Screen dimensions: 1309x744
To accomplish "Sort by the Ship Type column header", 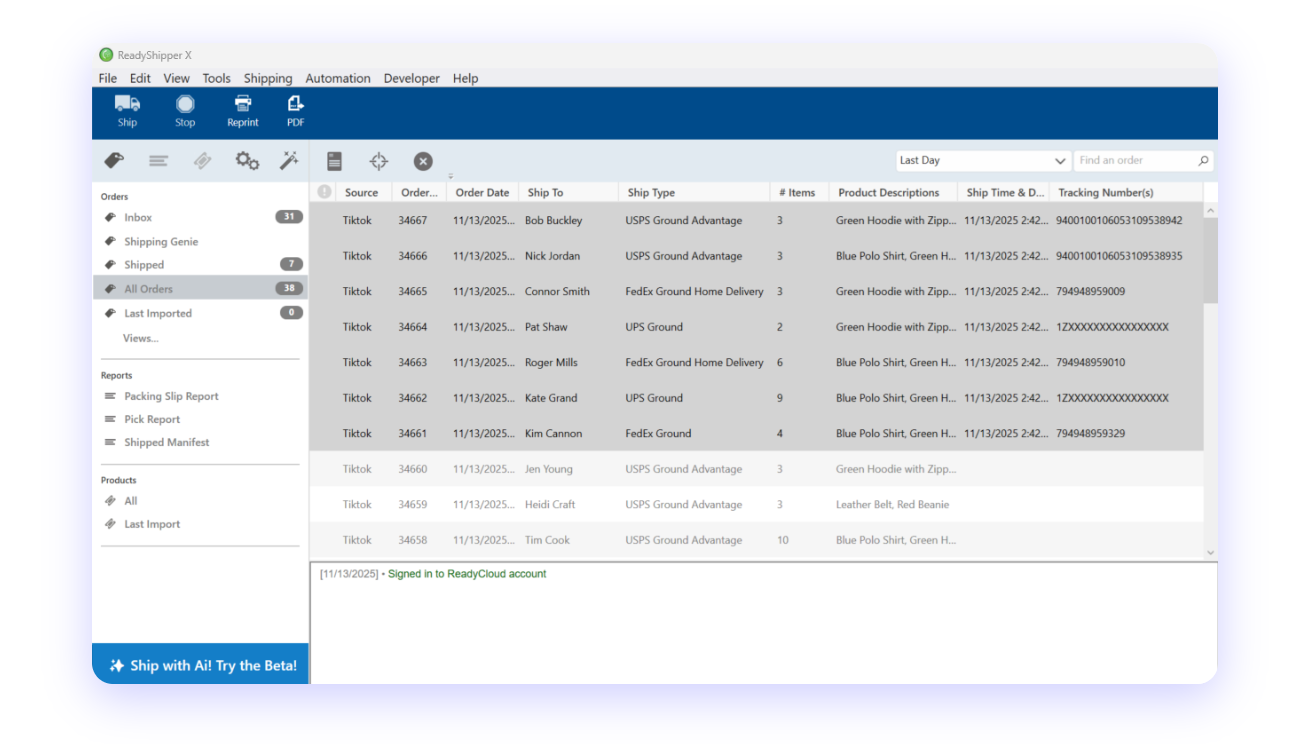I will pyautogui.click(x=651, y=193).
